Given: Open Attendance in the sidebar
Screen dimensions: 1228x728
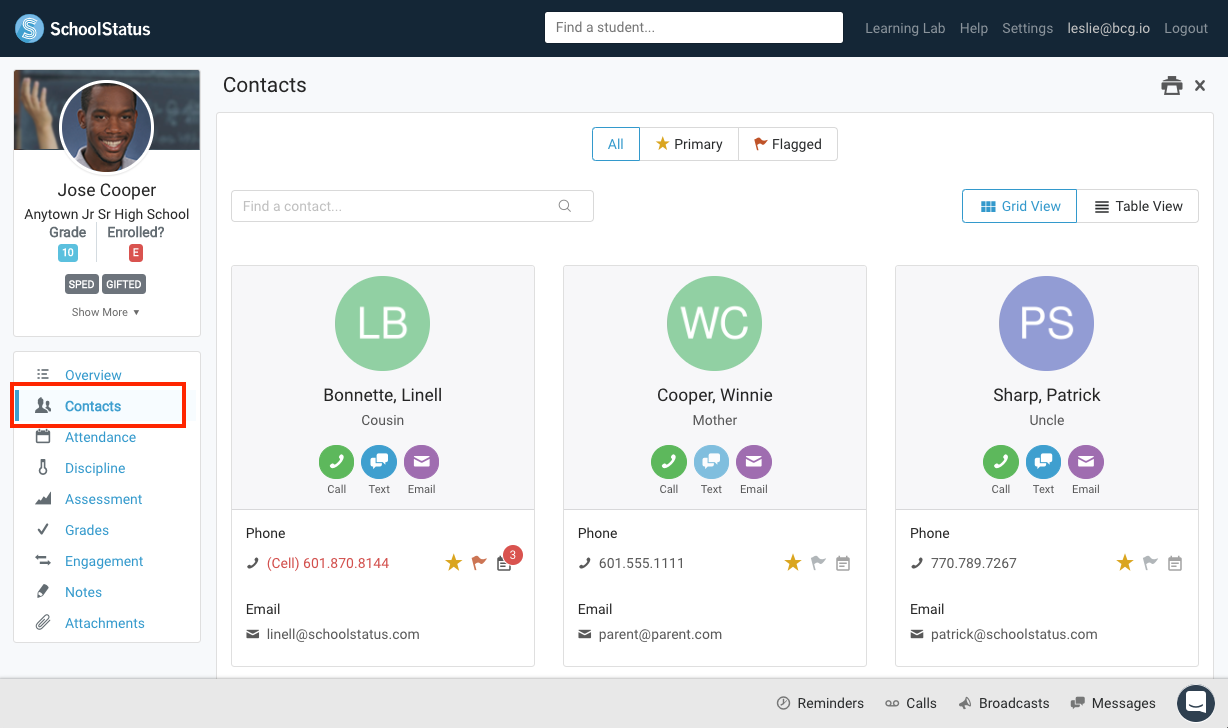Looking at the screenshot, I should pos(100,437).
